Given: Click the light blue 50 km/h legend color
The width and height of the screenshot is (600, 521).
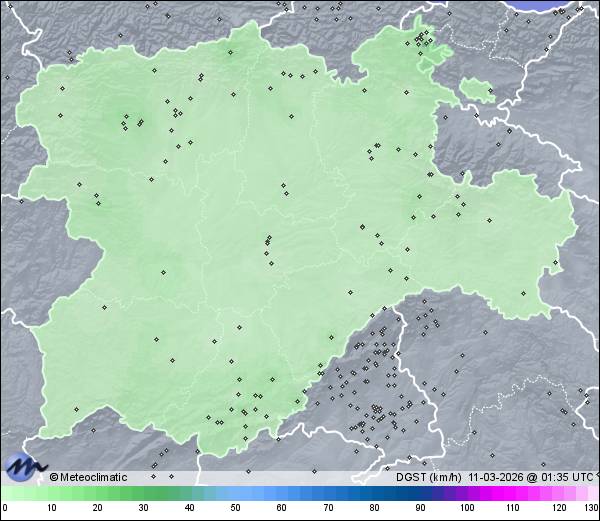Looking at the screenshot, I should tap(235, 494).
